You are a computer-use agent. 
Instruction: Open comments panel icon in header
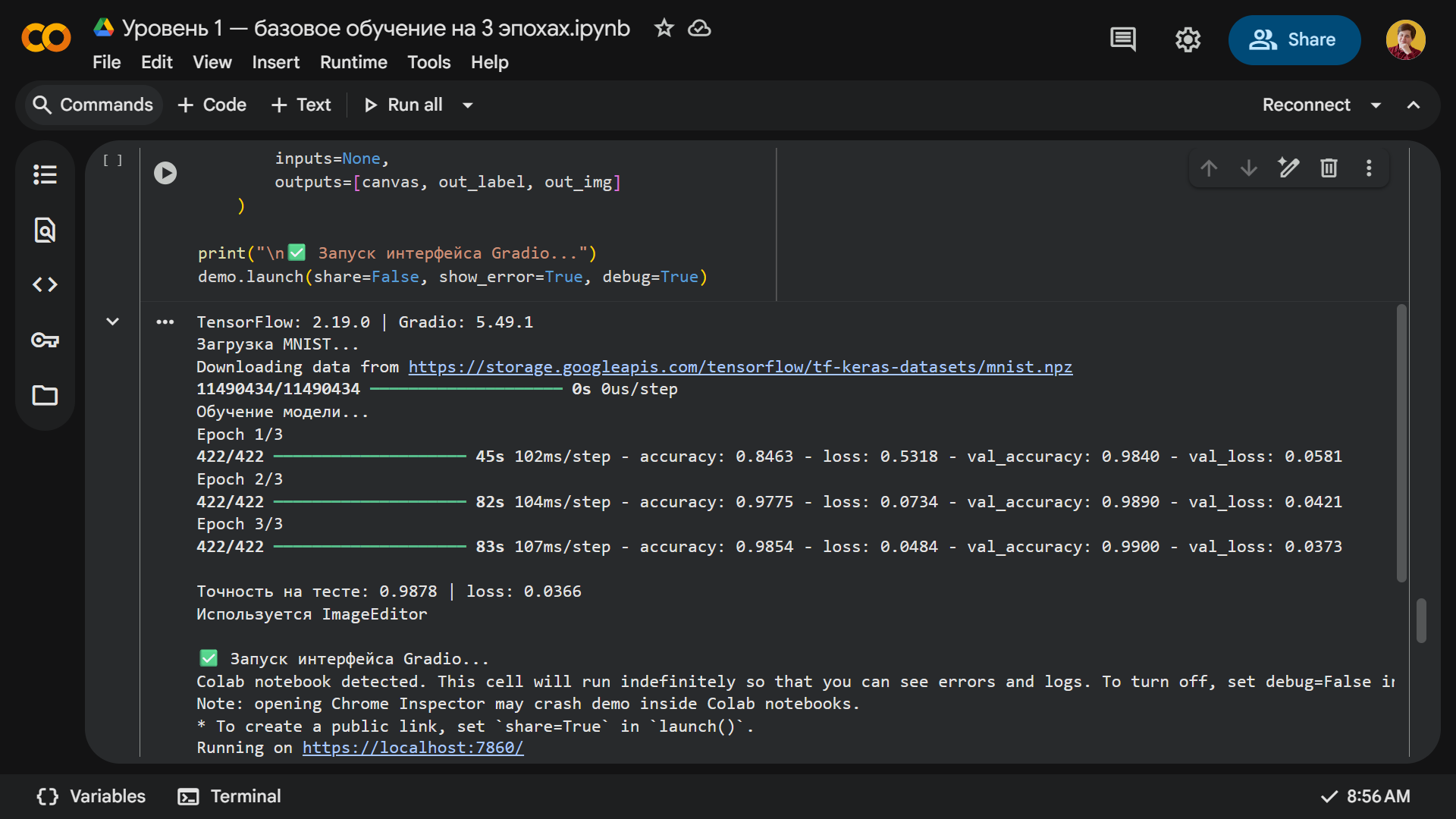tap(1122, 39)
